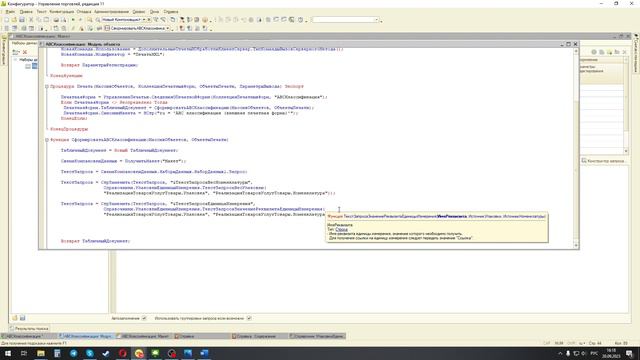
Task: Open the Администрирование menu
Action: click(x=111, y=12)
